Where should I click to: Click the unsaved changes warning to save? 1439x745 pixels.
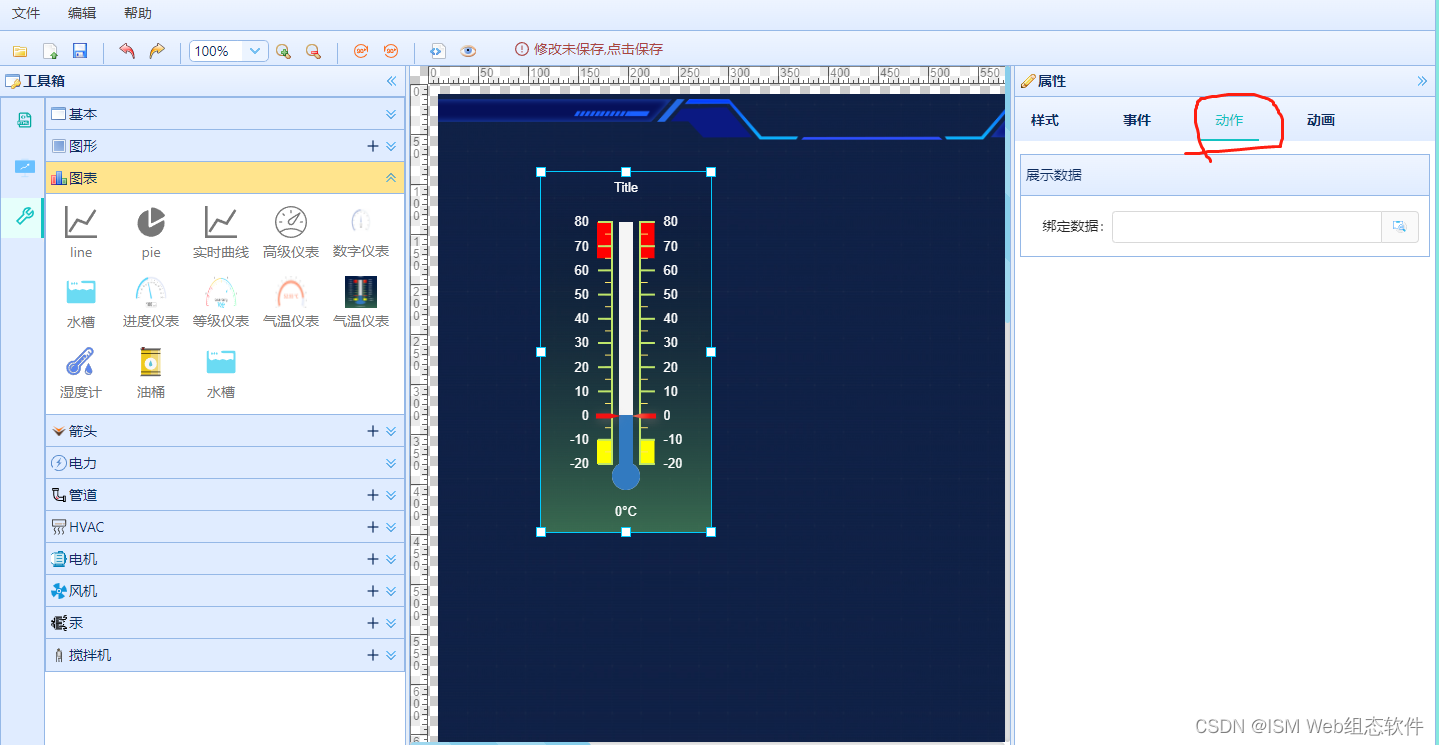(x=589, y=49)
